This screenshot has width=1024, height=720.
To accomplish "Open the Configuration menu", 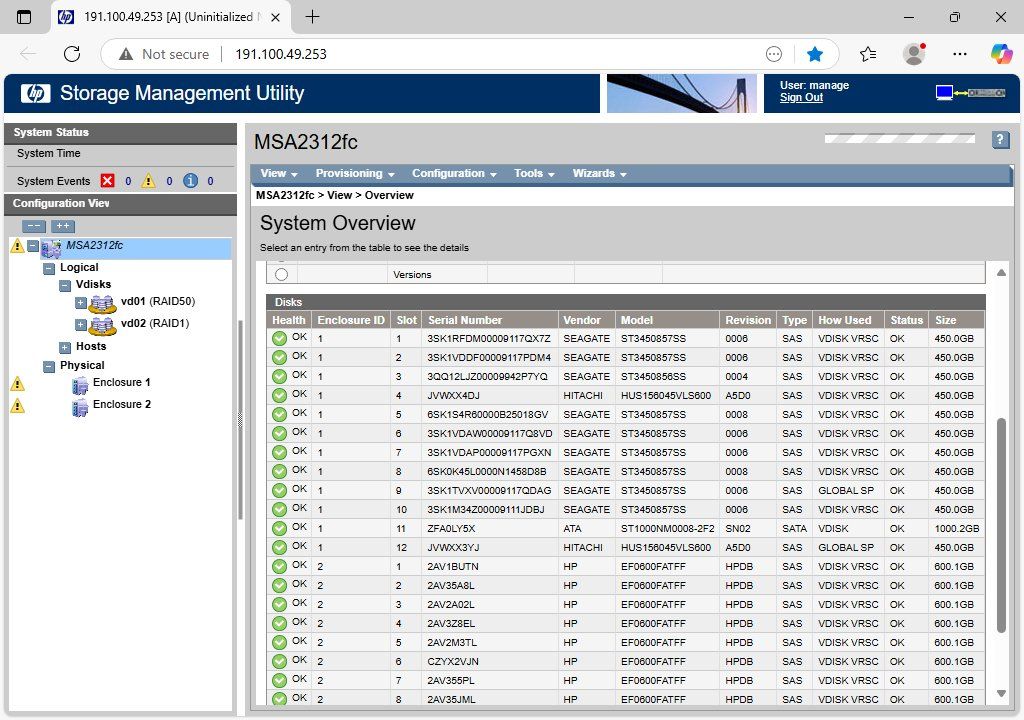I will pos(454,174).
